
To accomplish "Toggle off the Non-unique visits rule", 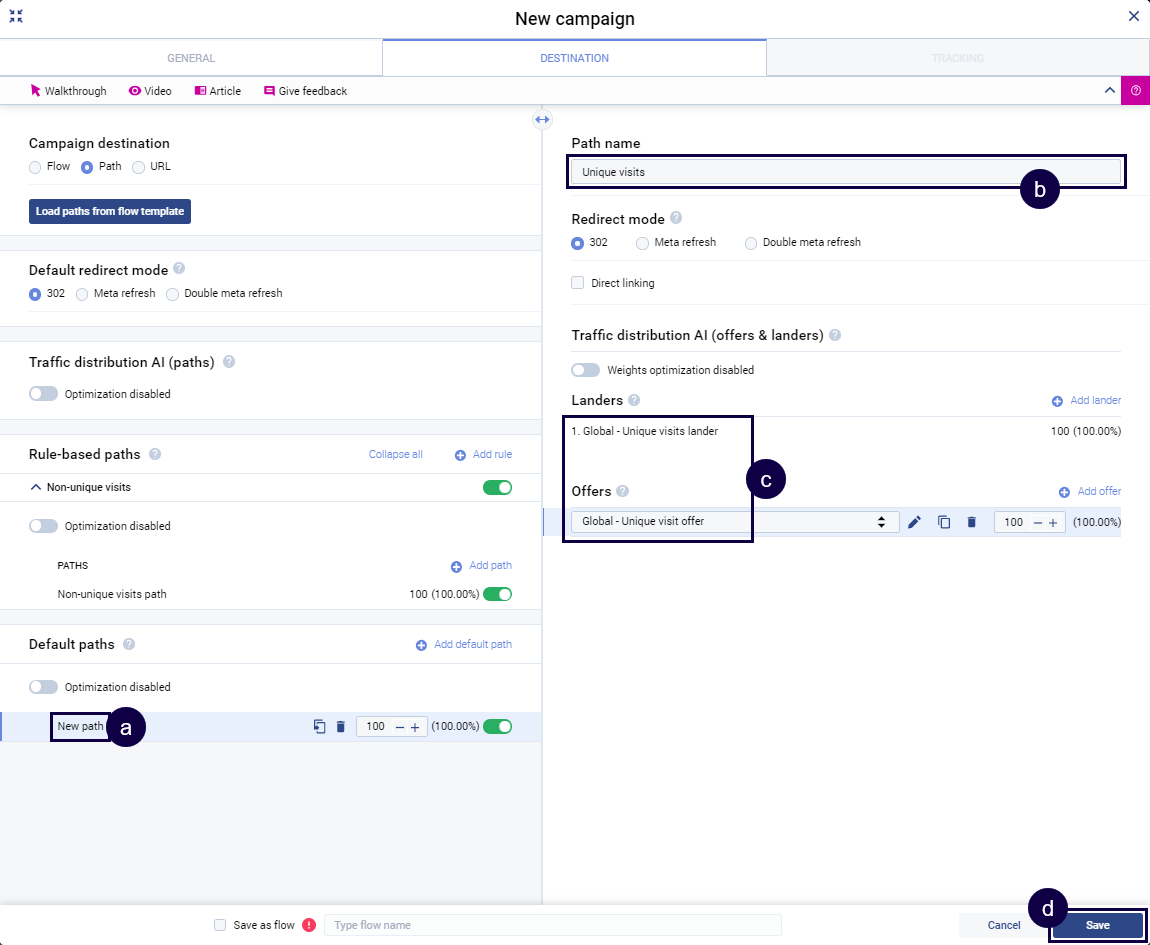I will [497, 487].
